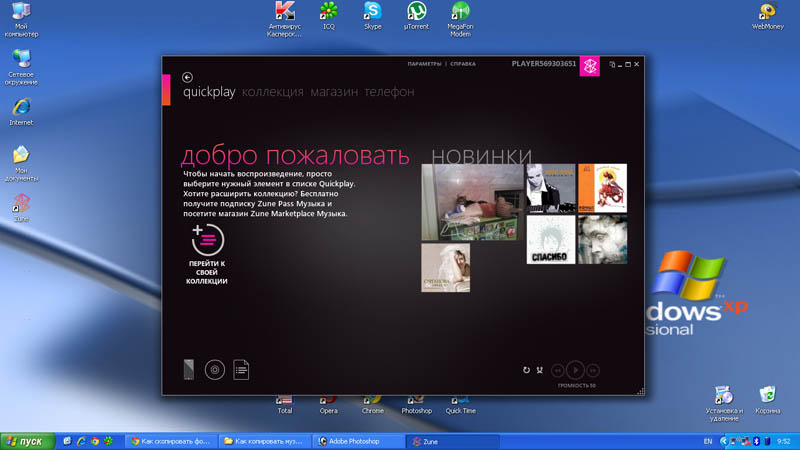Open the playlist icon in Zune
Viewport: 800px width, 450px height.
coord(241,369)
